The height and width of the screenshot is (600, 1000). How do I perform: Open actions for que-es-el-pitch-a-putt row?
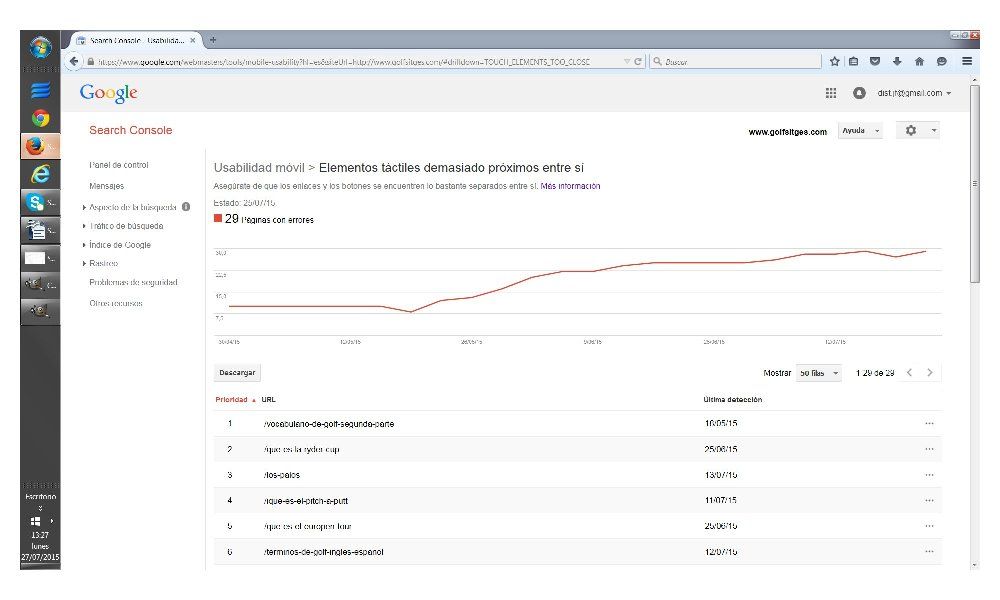click(929, 501)
